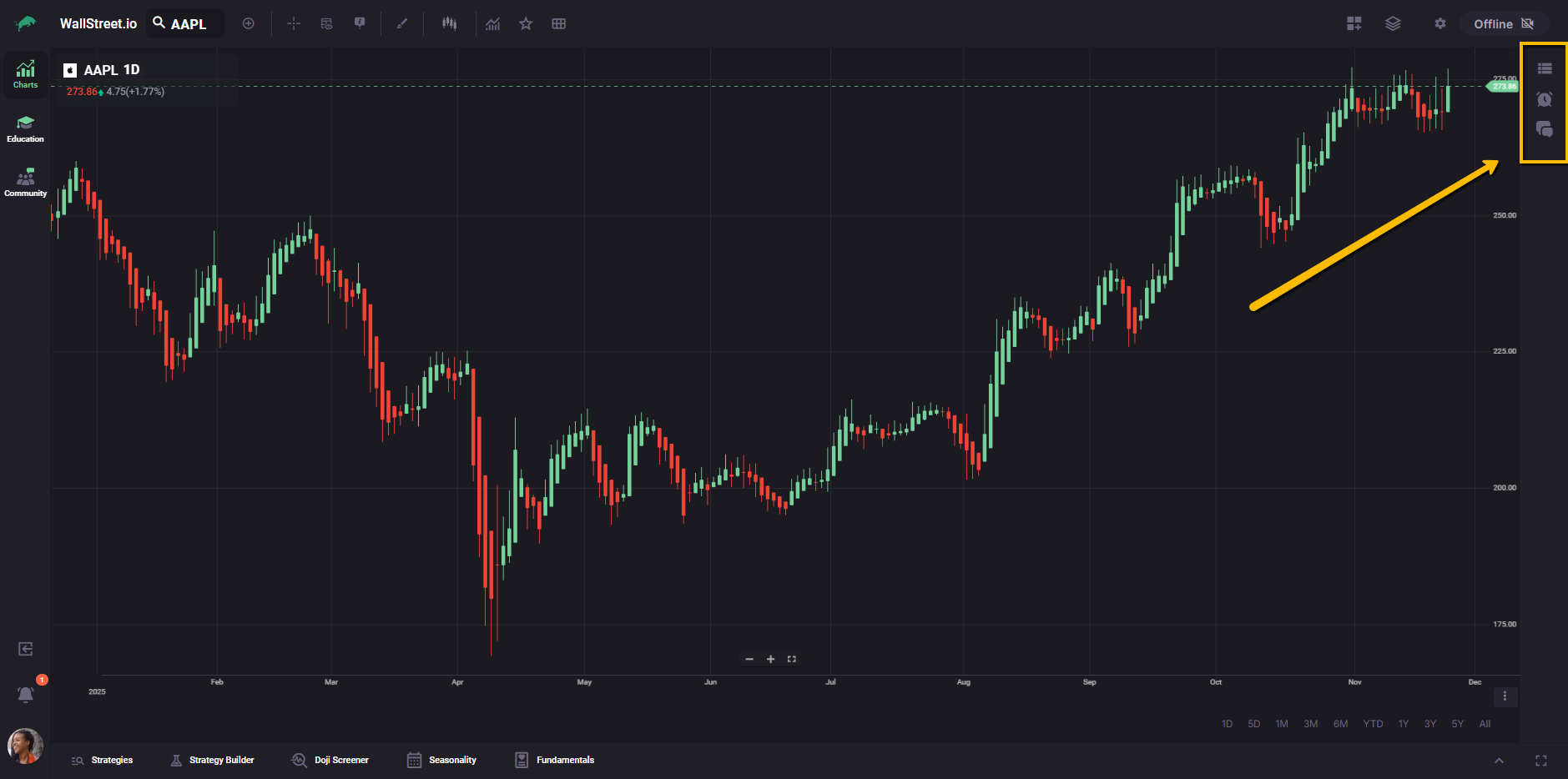Image resolution: width=1568 pixels, height=779 pixels.
Task: Click the indicators chart icon
Action: pyautogui.click(x=493, y=23)
